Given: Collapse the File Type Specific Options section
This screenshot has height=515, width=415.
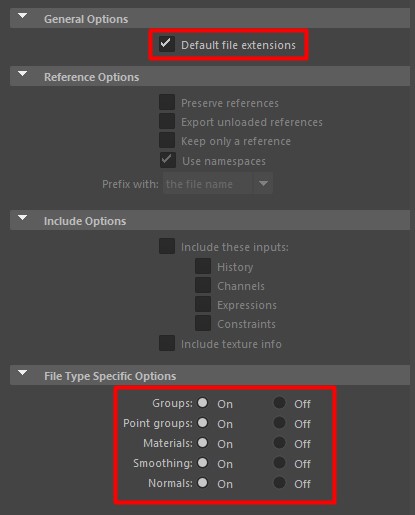Looking at the screenshot, I should pyautogui.click(x=22, y=373).
